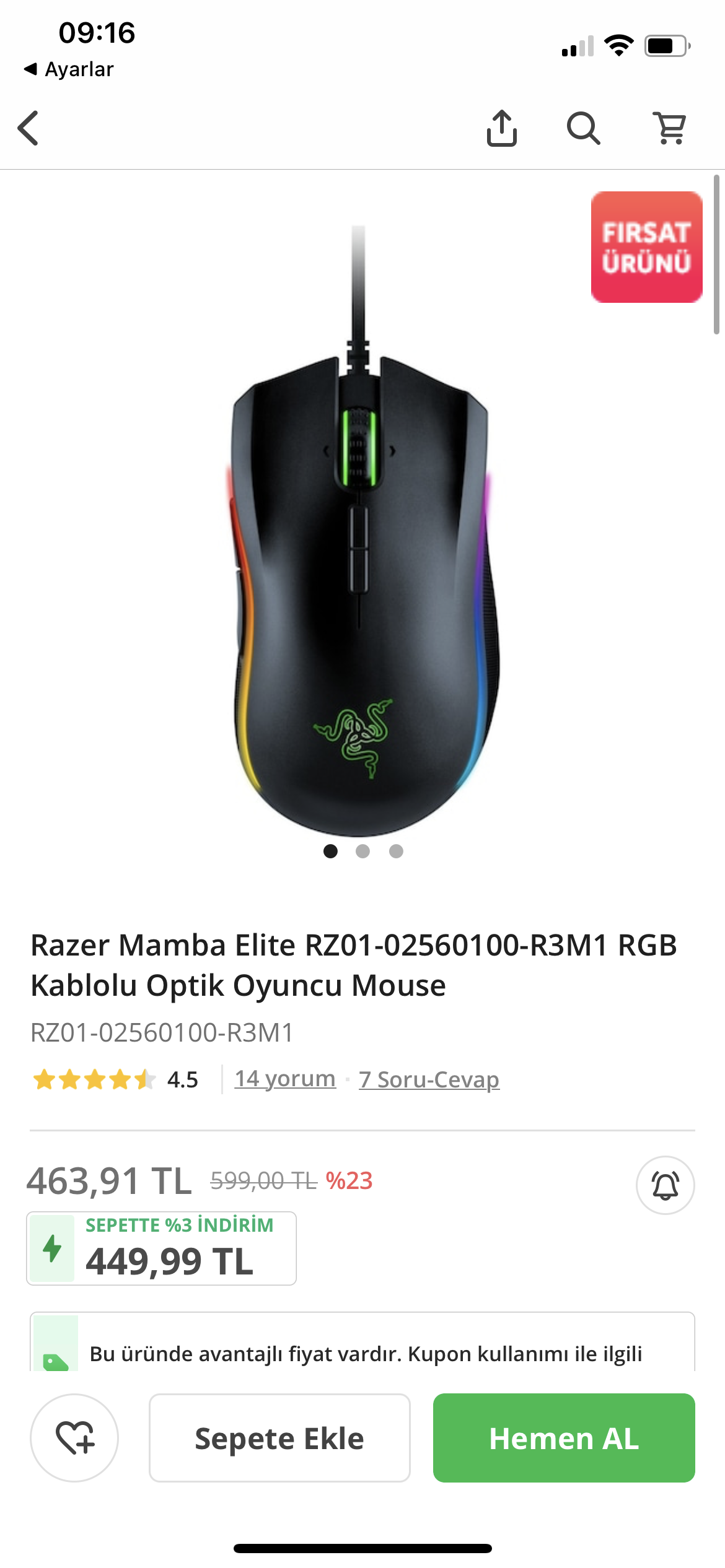Select the second image page dot
The width and height of the screenshot is (725, 1568).
[x=362, y=852]
